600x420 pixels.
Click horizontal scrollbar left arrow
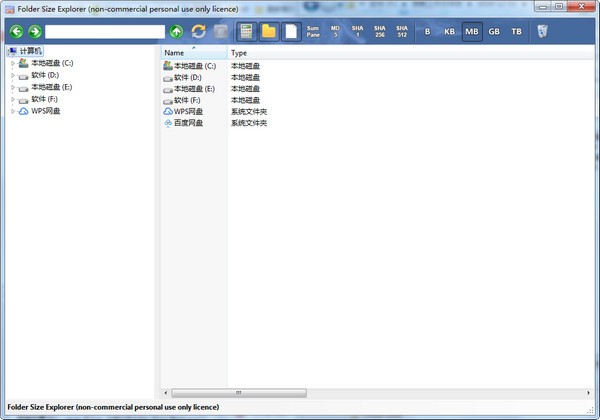[x=166, y=393]
